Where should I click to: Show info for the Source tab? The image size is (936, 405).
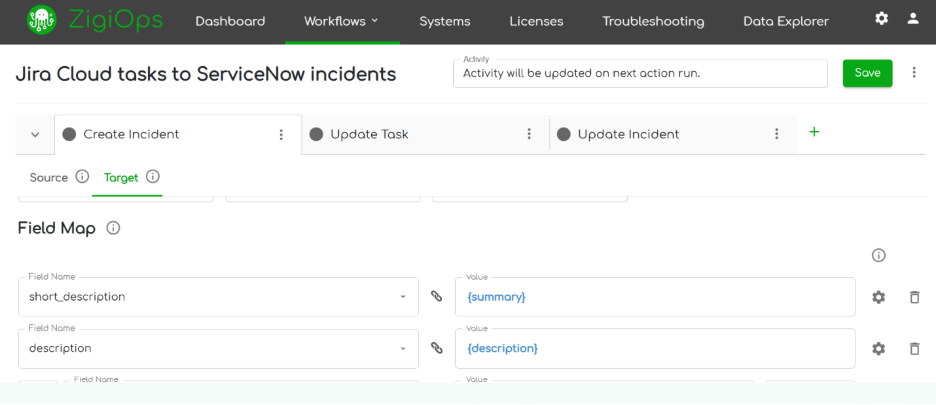82,177
